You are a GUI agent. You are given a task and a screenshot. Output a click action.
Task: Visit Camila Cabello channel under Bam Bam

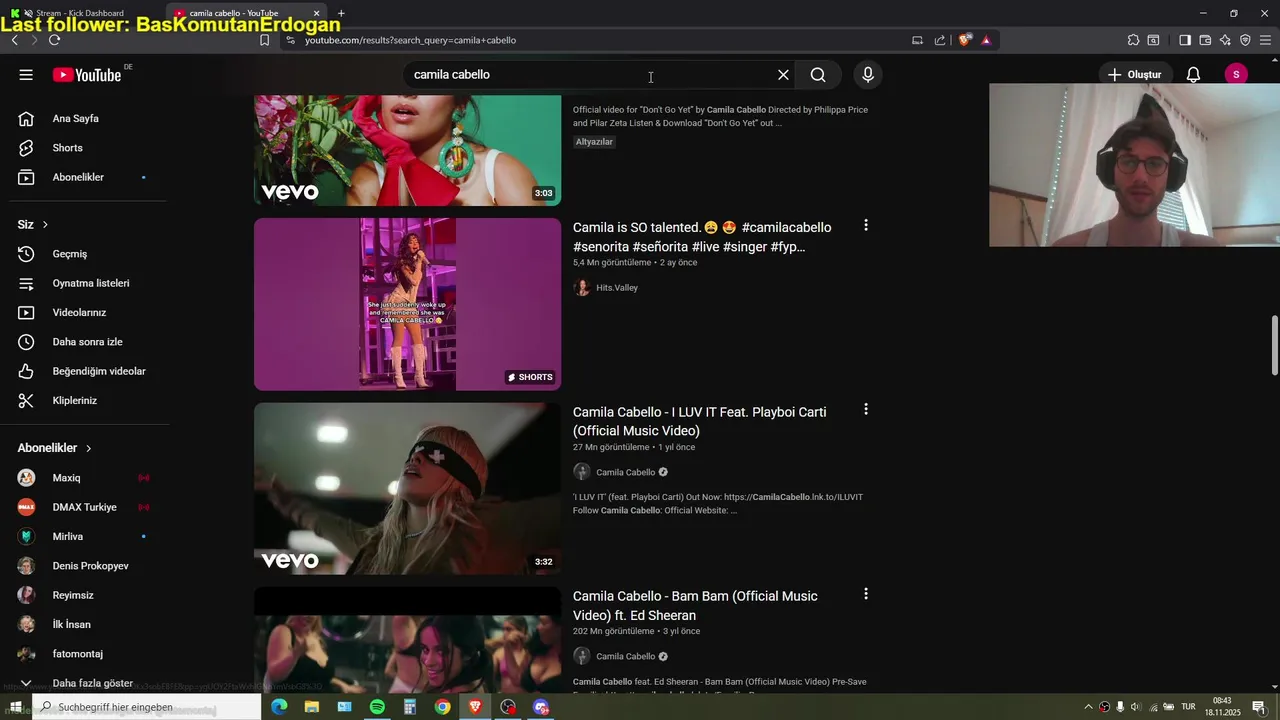pos(625,656)
